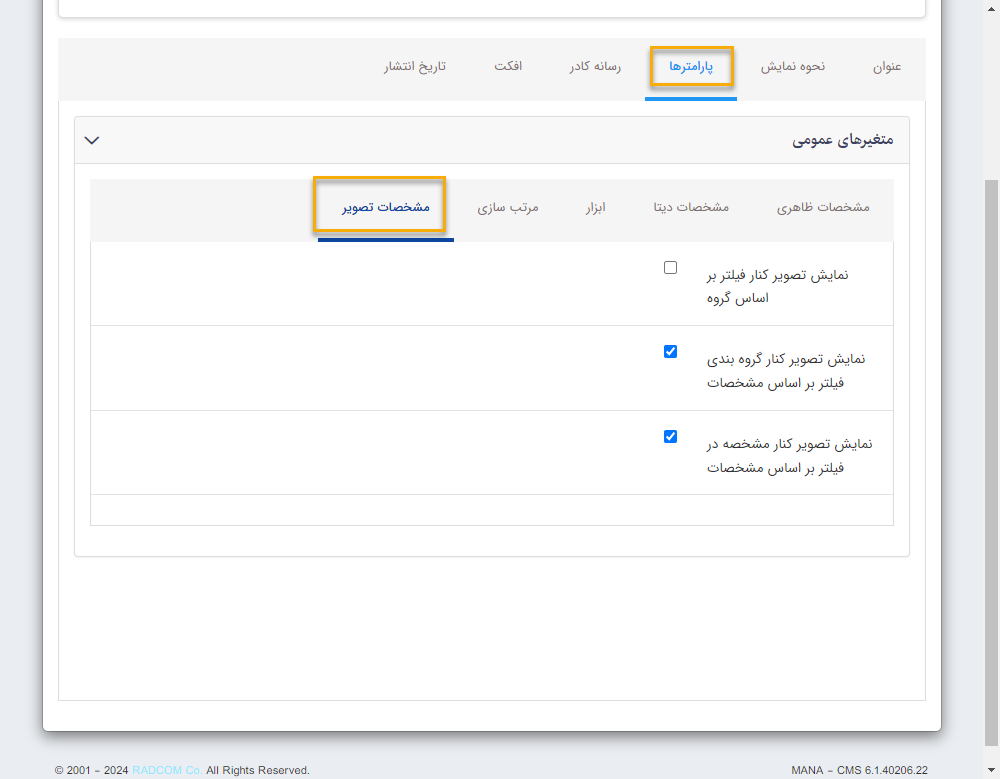Collapse the متغیرهای عمومی section
1000x779 pixels.
[91, 140]
